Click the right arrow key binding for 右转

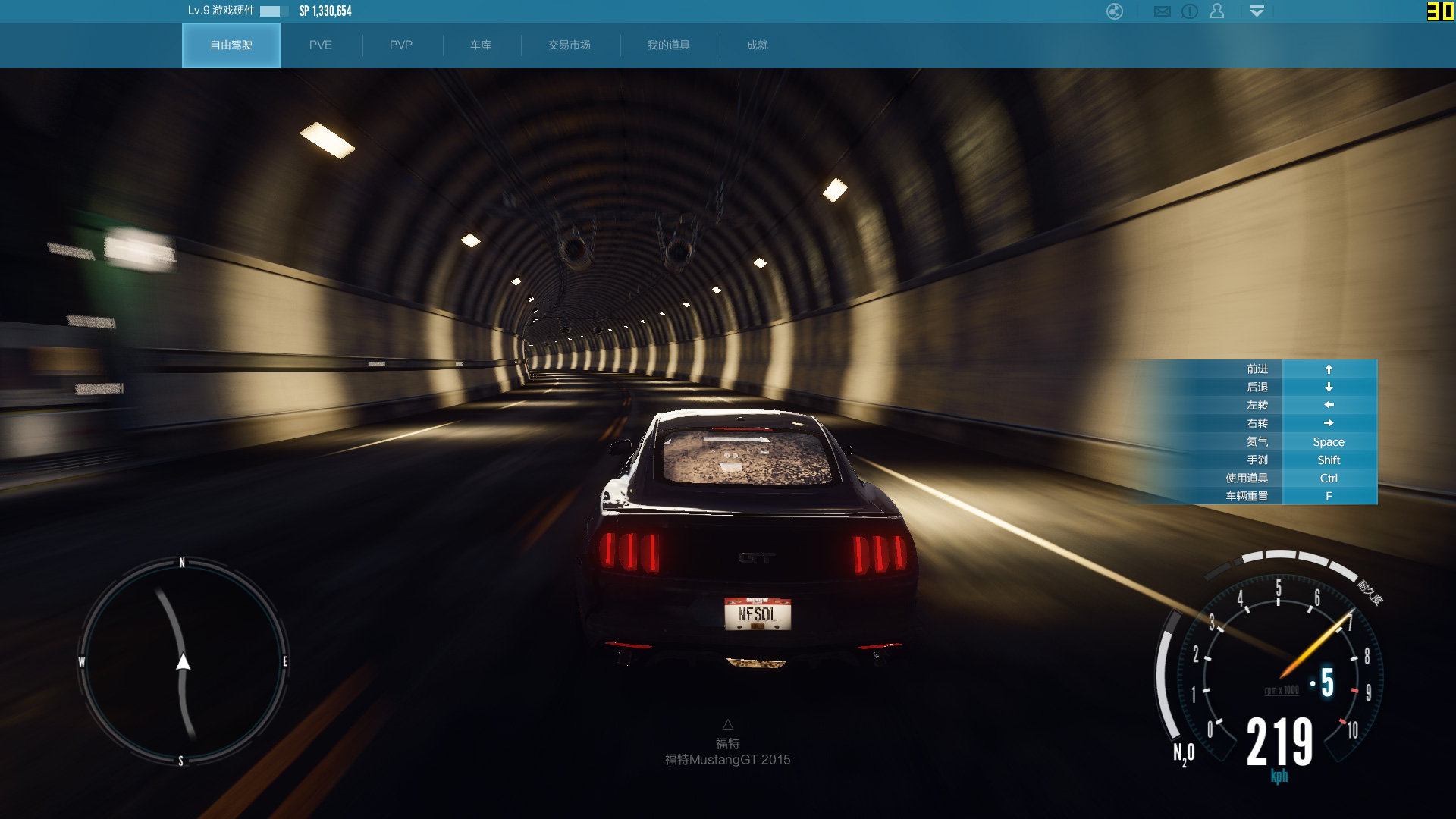click(1329, 423)
